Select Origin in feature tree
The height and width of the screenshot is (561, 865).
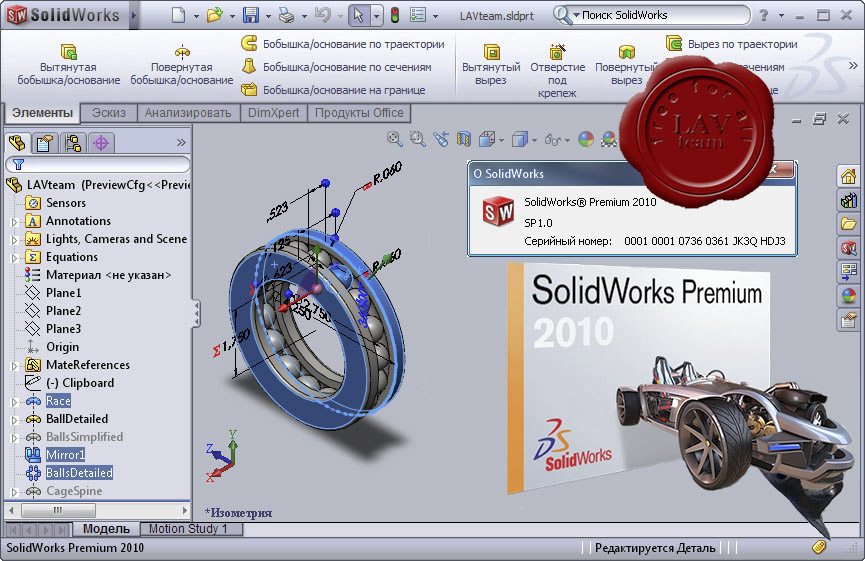click(x=62, y=347)
